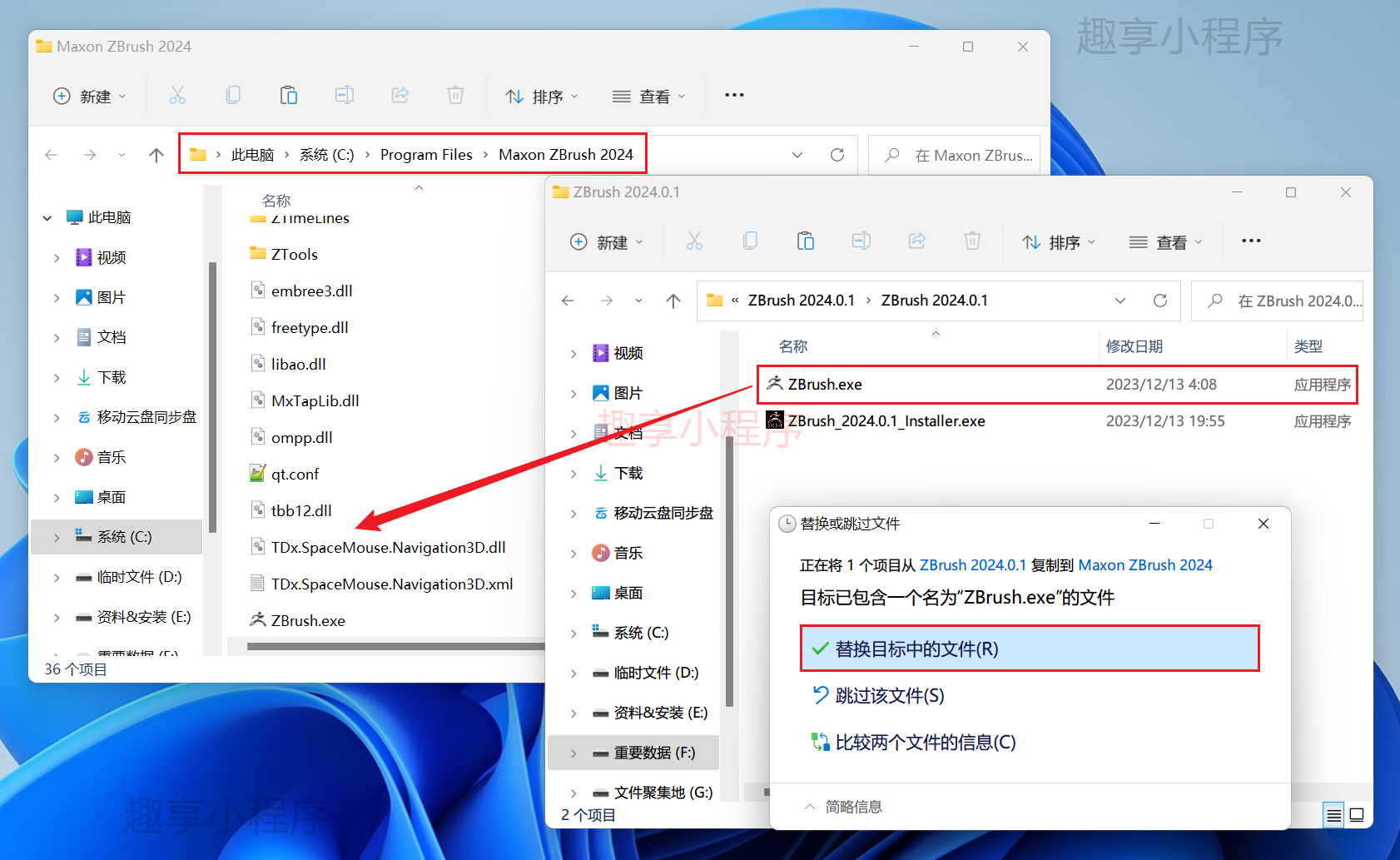Click Share icon in Maxon ZBrush 2024 toolbar
Image resolution: width=1400 pixels, height=860 pixels.
(400, 96)
